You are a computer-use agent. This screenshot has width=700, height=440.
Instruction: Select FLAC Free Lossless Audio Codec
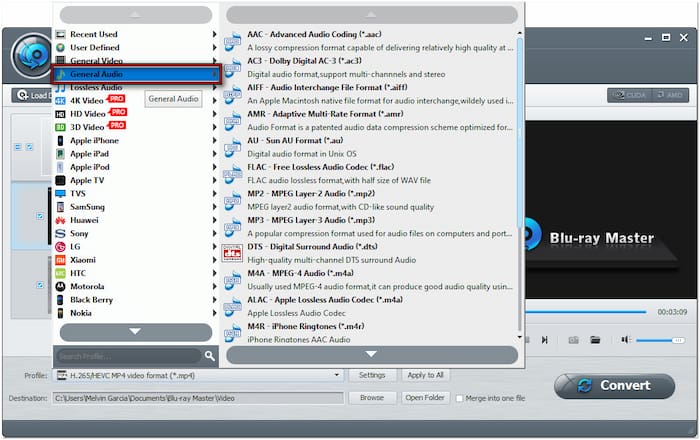(x=371, y=174)
